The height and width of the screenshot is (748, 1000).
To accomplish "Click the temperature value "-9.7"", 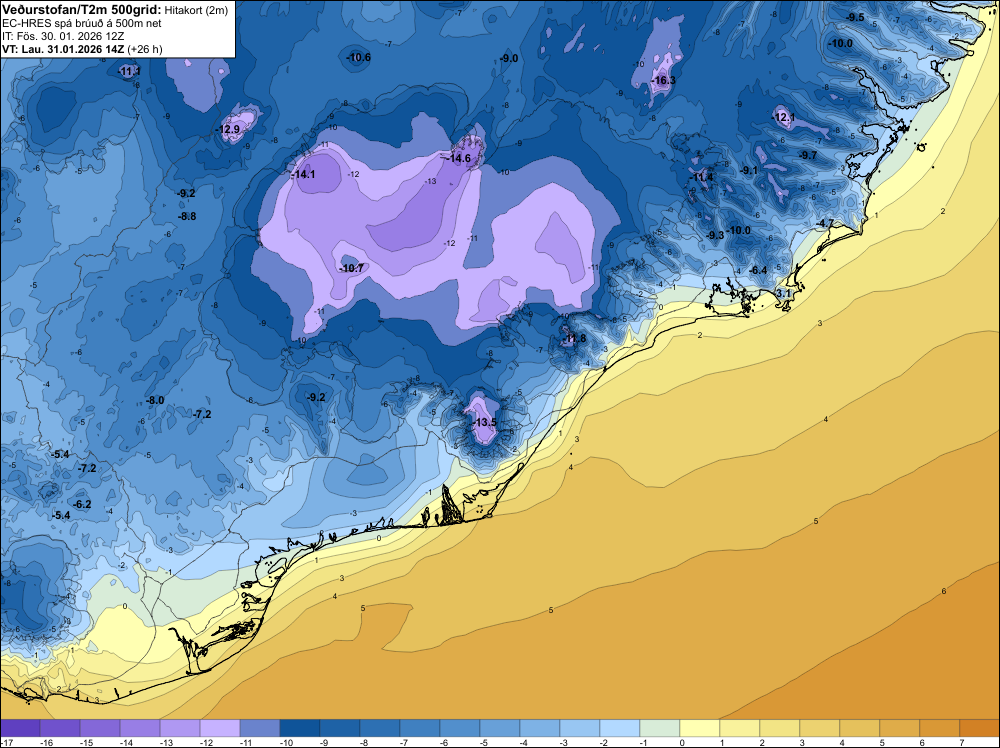I will click(x=807, y=156).
